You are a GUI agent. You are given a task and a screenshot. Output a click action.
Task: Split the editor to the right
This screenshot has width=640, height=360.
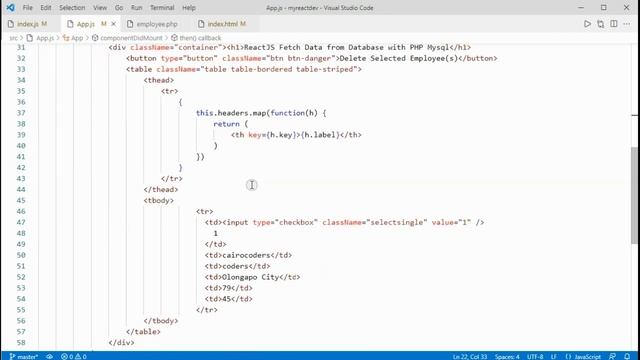point(613,24)
